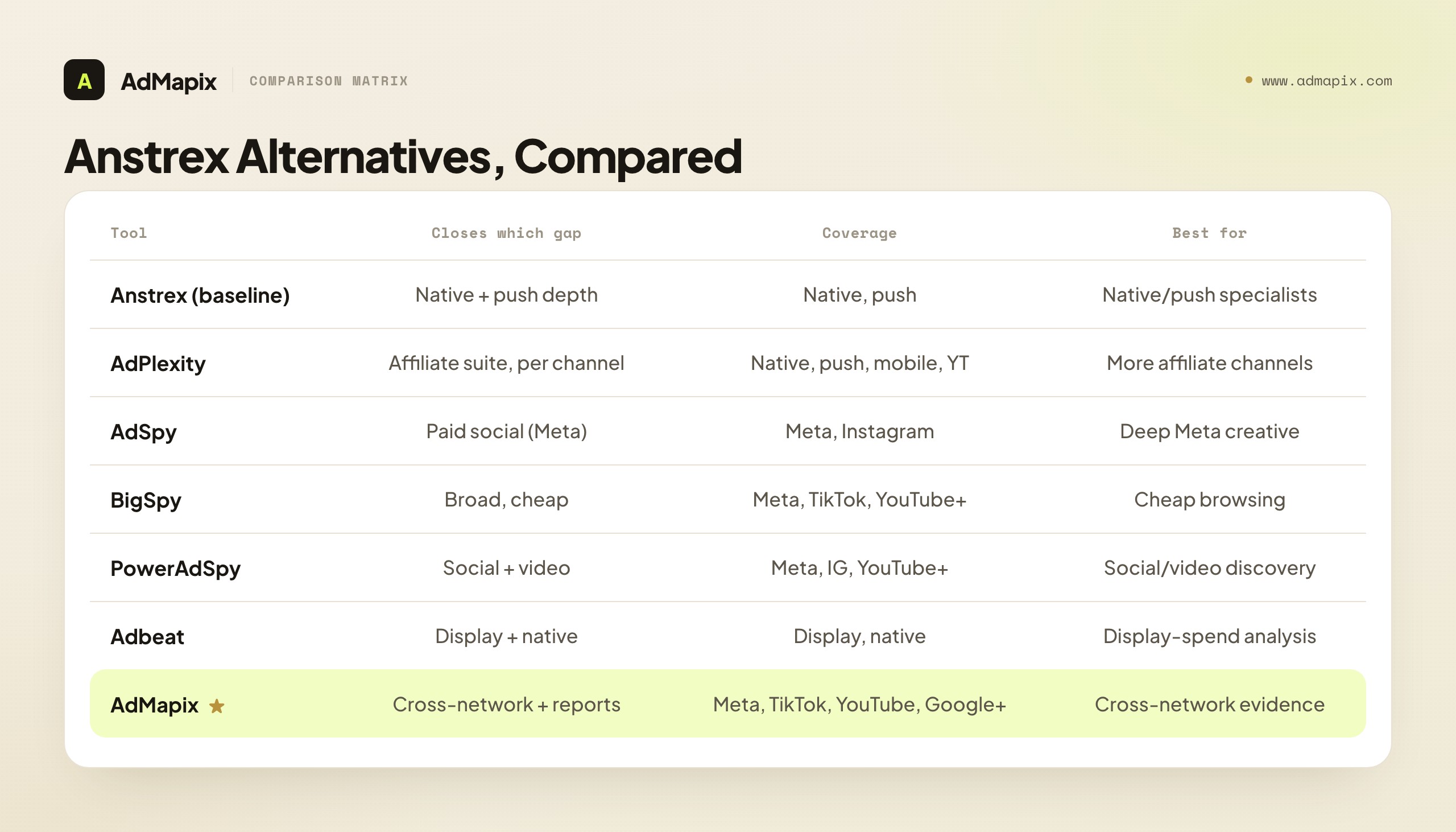
Task: Click the Social + video cell
Action: [x=506, y=568]
